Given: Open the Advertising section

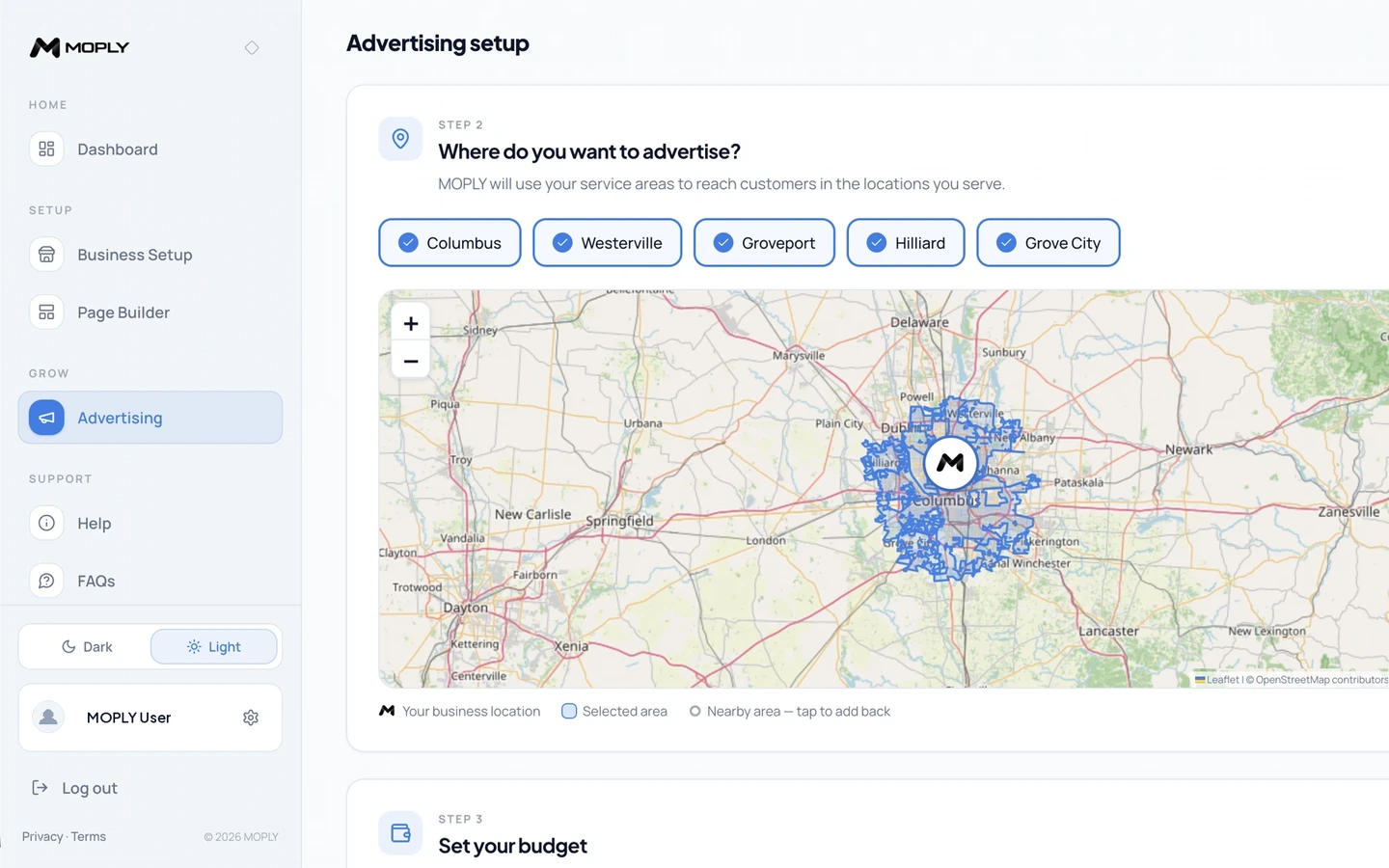Looking at the screenshot, I should [x=150, y=418].
